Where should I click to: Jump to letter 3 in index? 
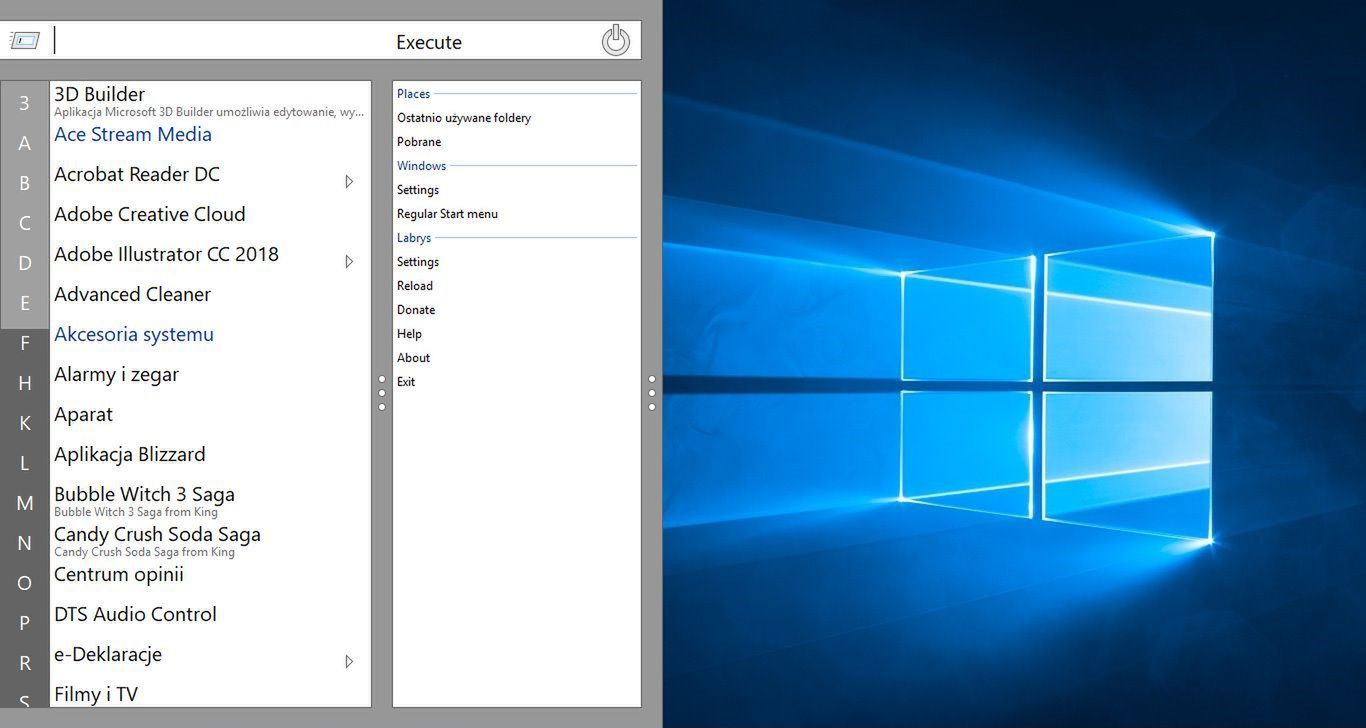[x=24, y=103]
